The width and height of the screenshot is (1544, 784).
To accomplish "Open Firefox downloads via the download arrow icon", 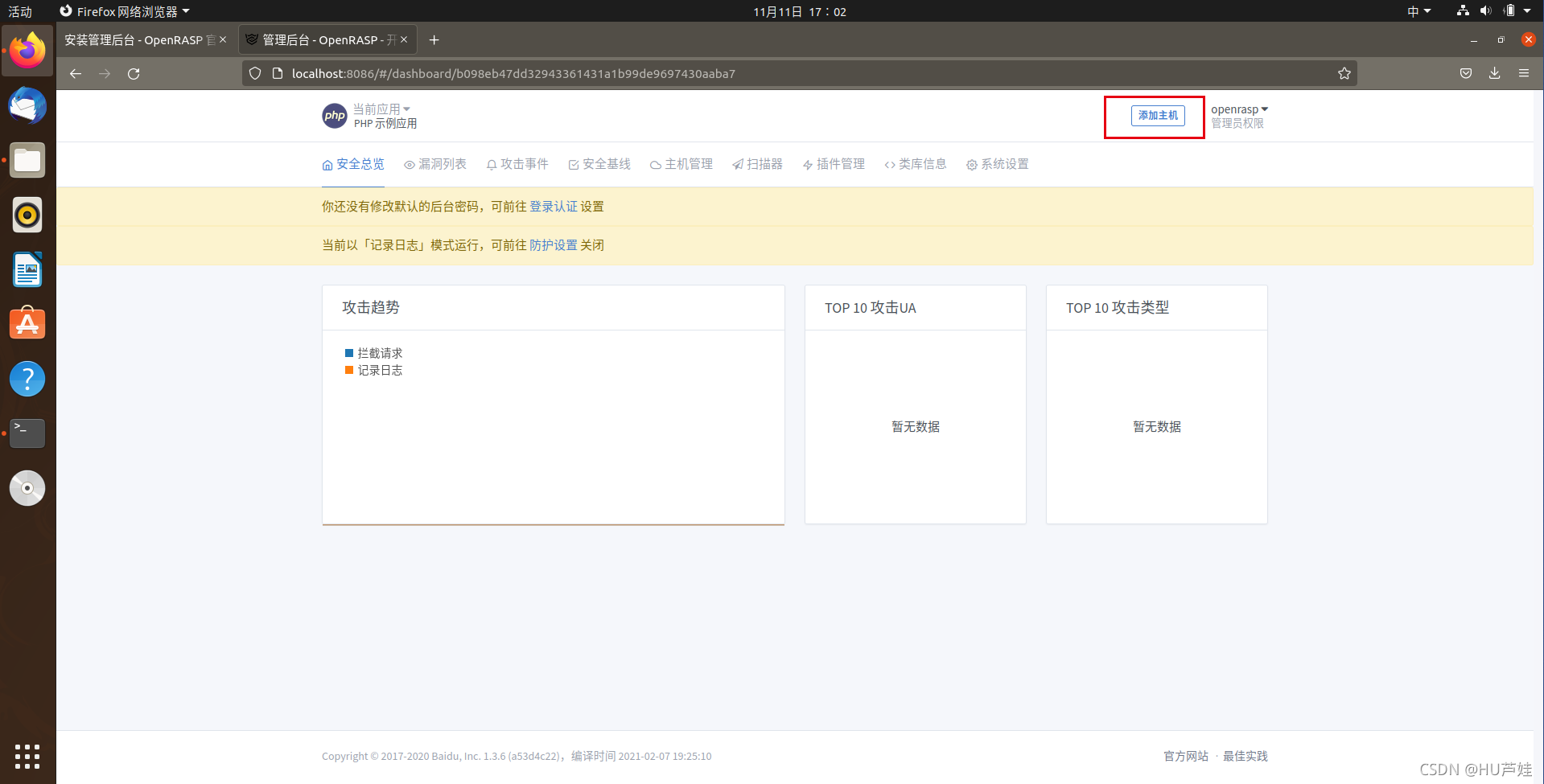I will pyautogui.click(x=1494, y=73).
